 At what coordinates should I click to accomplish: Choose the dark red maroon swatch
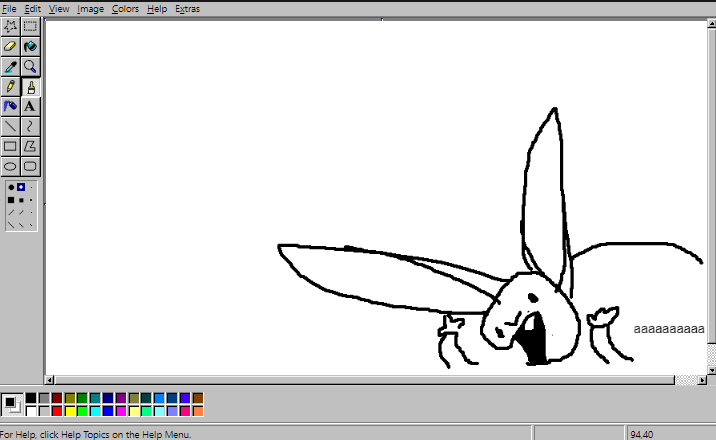[x=57, y=398]
